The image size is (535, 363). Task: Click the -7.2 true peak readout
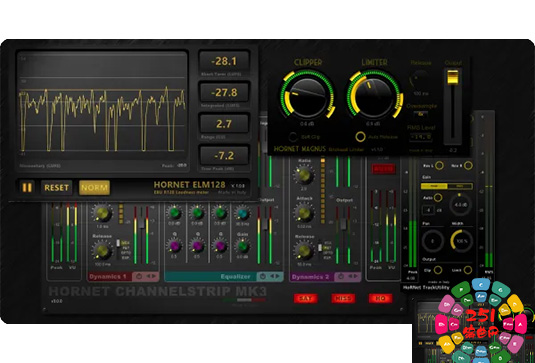[224, 155]
